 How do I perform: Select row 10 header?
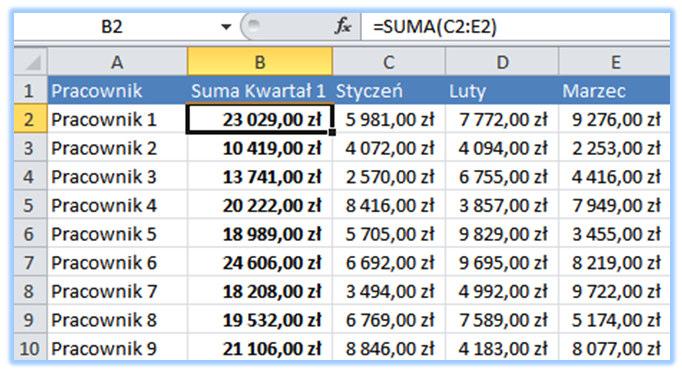point(31,347)
